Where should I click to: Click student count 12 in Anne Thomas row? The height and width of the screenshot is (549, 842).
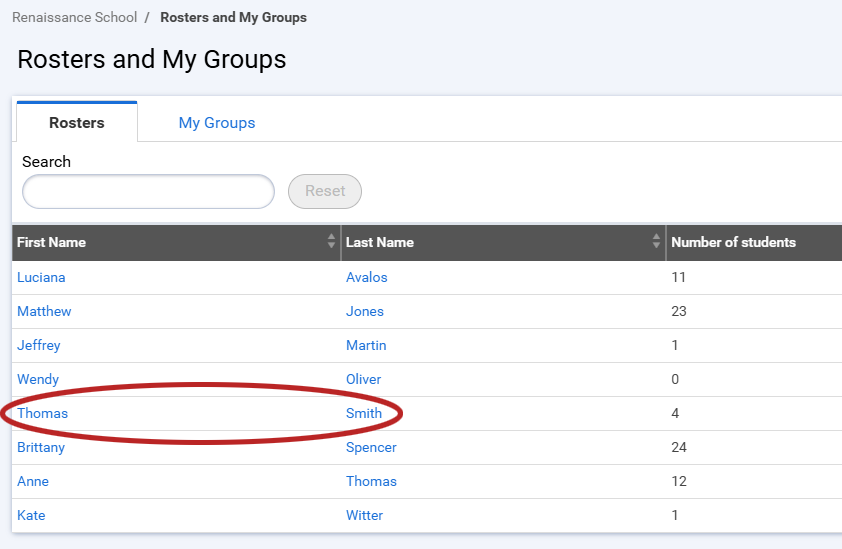point(679,481)
